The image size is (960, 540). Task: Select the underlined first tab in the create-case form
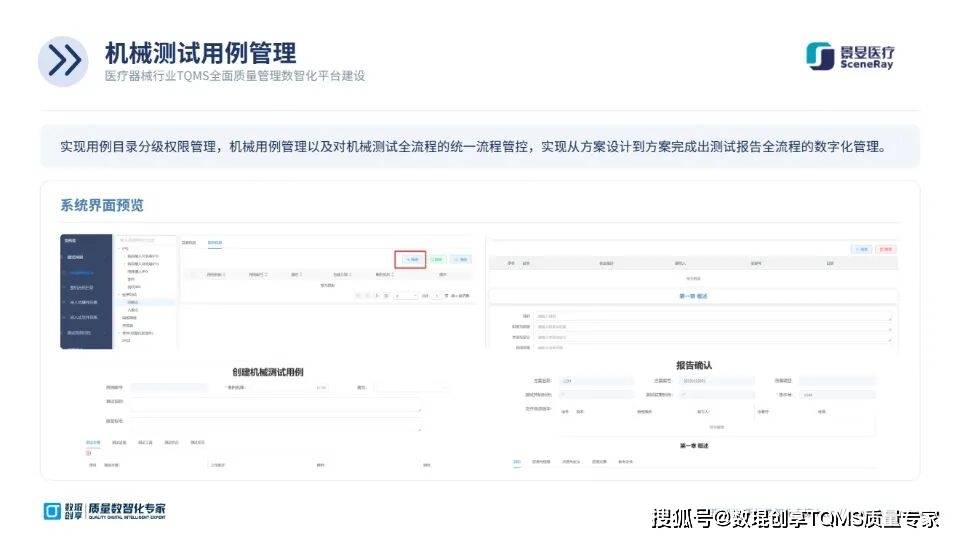92,443
